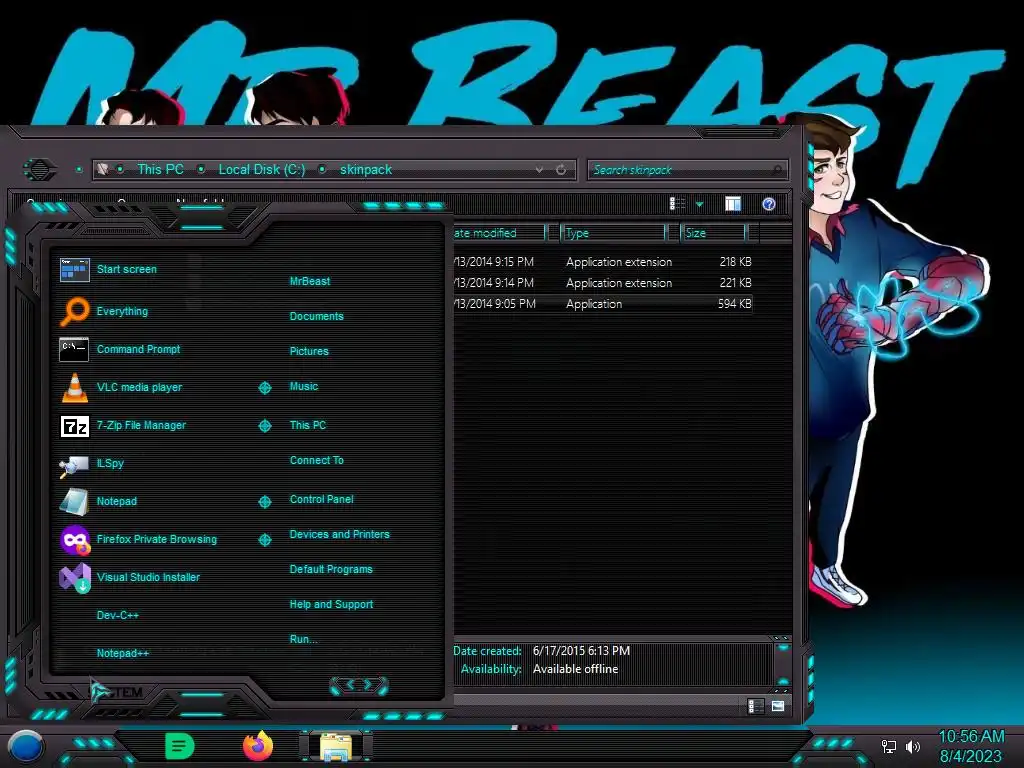
Task: Click the explorer back navigation button
Action: [40, 170]
